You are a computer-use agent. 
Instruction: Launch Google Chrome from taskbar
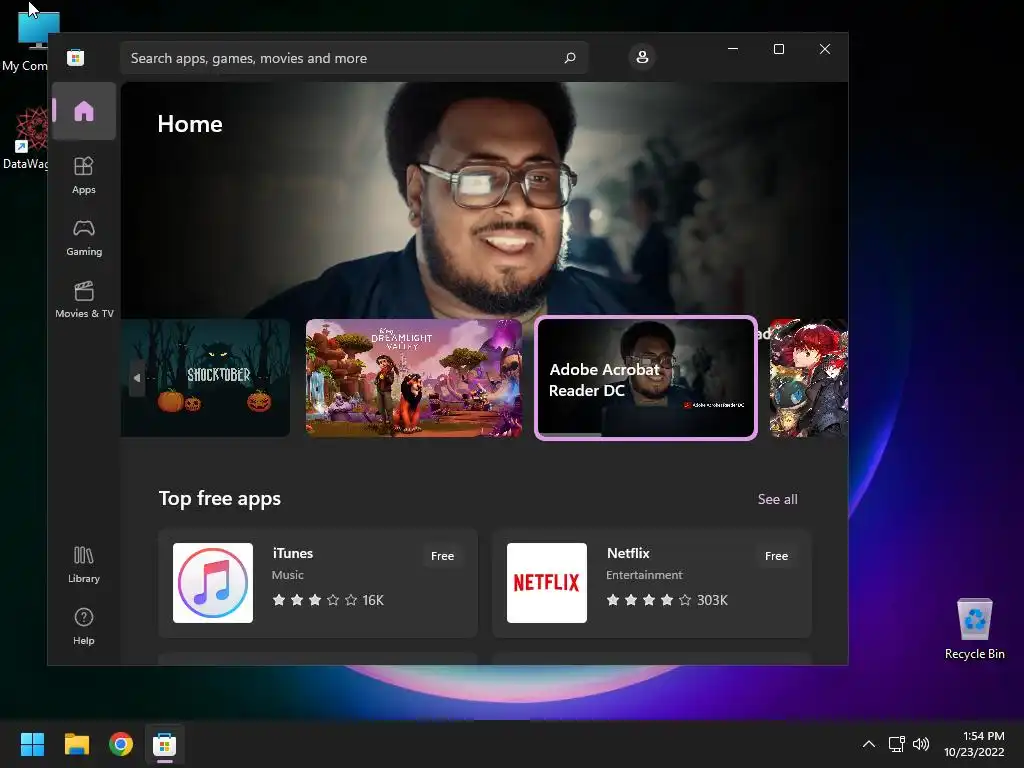click(121, 744)
